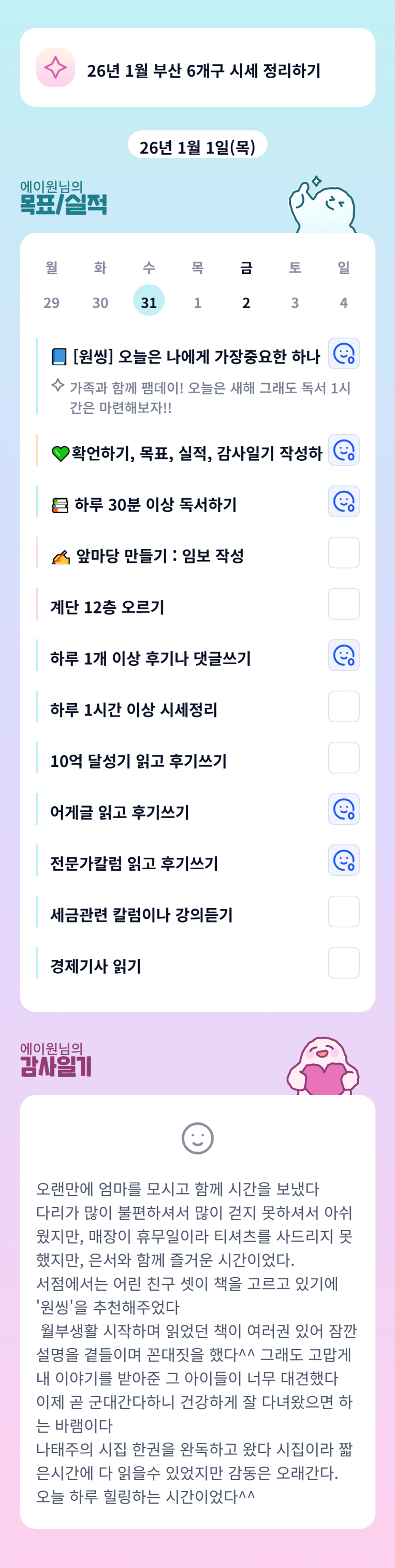Click the blue book icon beside 원씽
Viewport: 395px width, 1568px height.
pos(59,357)
